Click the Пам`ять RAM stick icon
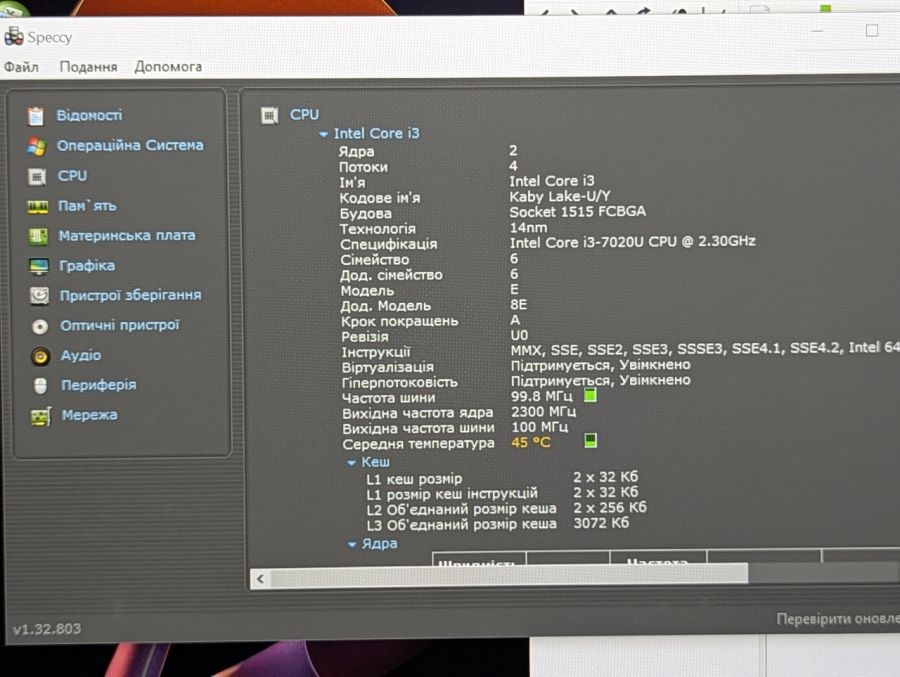Viewport: 900px width, 677px height. (38, 207)
